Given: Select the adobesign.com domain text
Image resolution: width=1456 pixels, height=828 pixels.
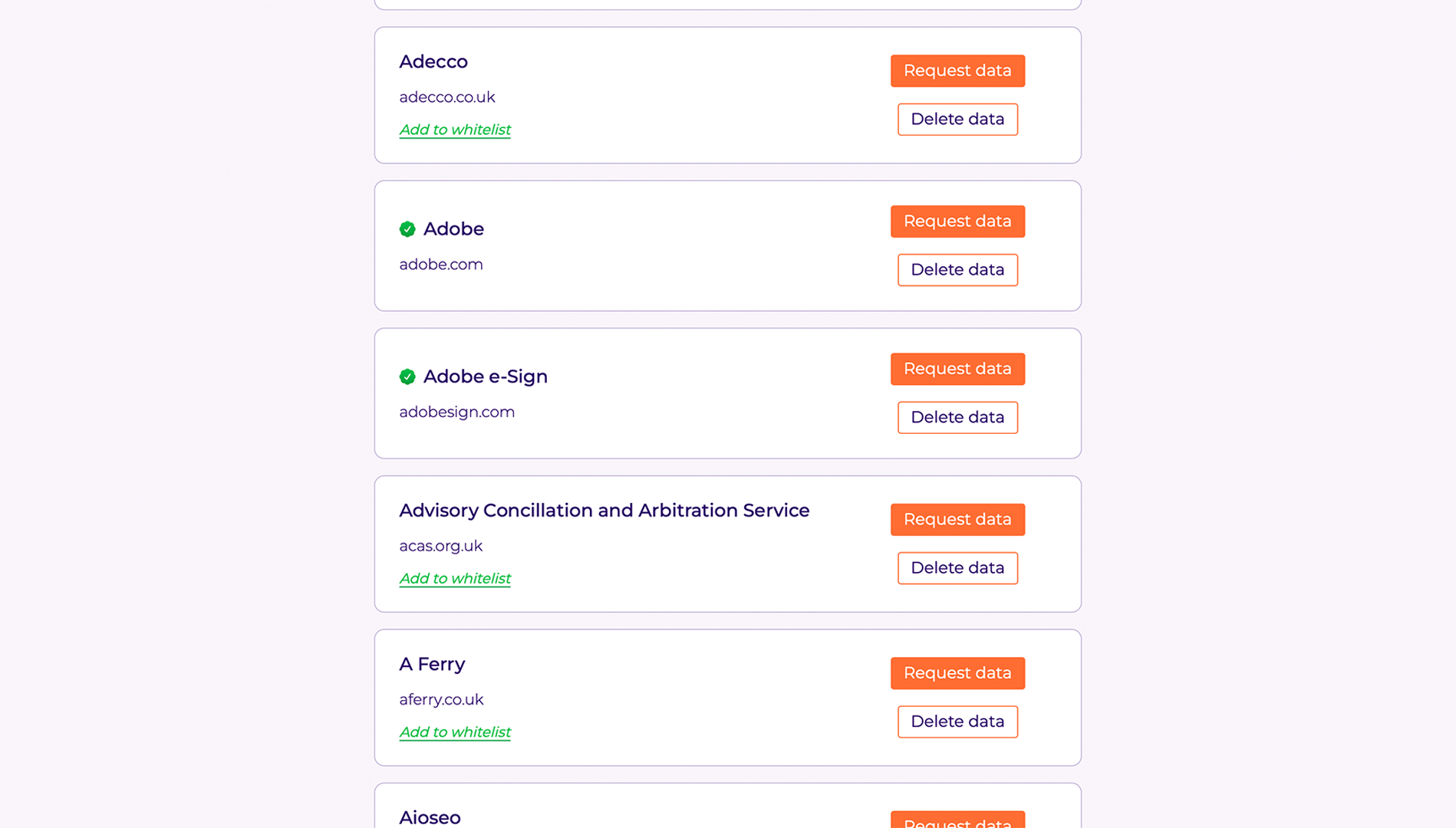Looking at the screenshot, I should (456, 412).
